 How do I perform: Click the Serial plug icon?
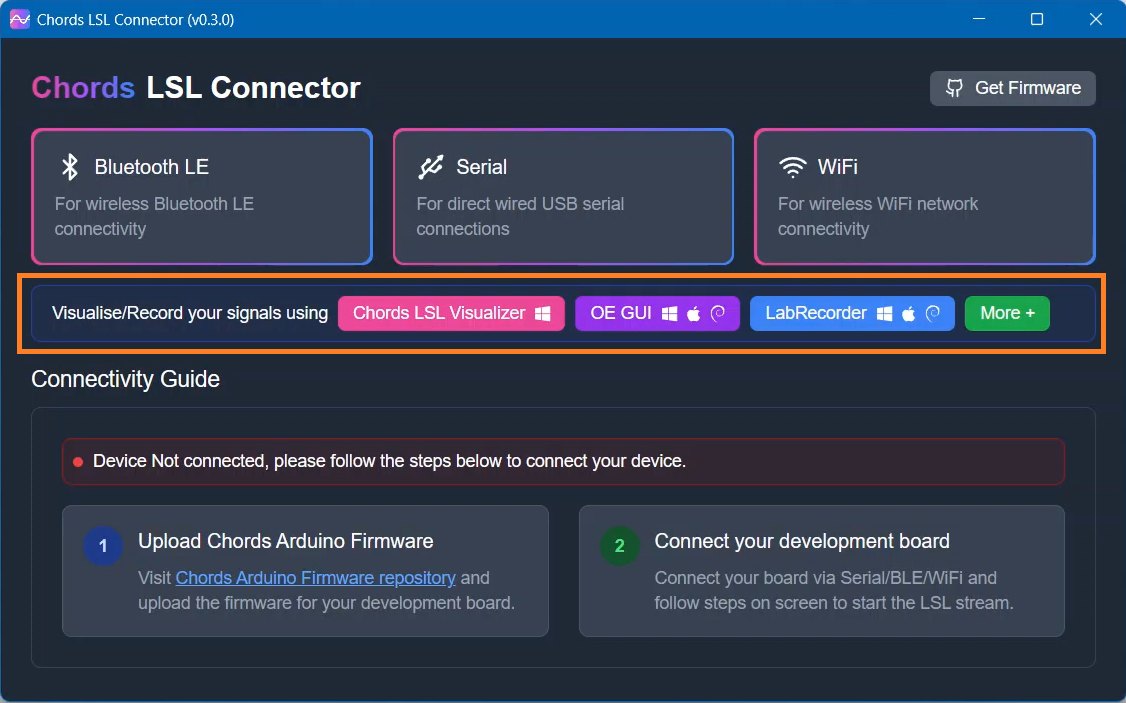click(431, 167)
